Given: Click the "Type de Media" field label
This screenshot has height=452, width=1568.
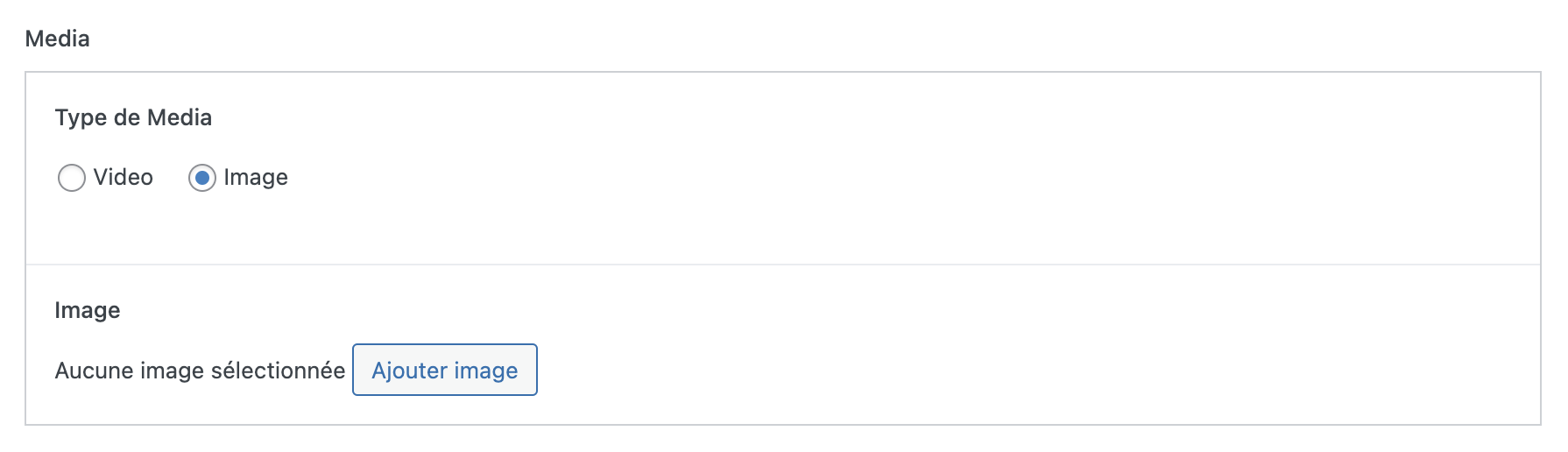Looking at the screenshot, I should coord(133,117).
